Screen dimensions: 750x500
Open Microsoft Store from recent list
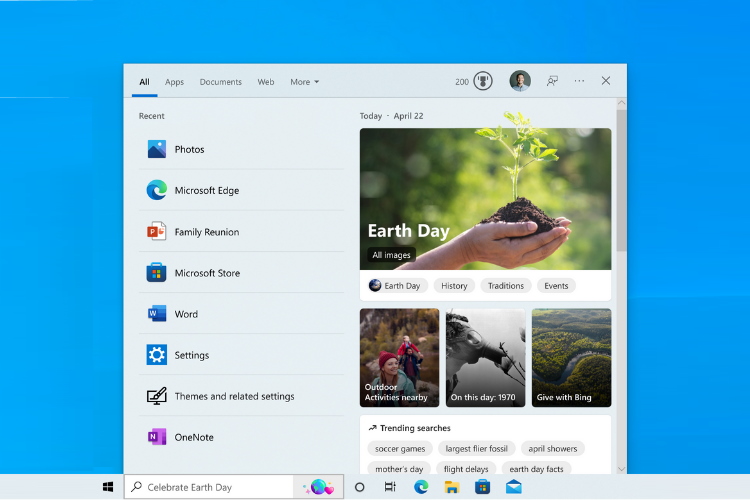coord(241,273)
